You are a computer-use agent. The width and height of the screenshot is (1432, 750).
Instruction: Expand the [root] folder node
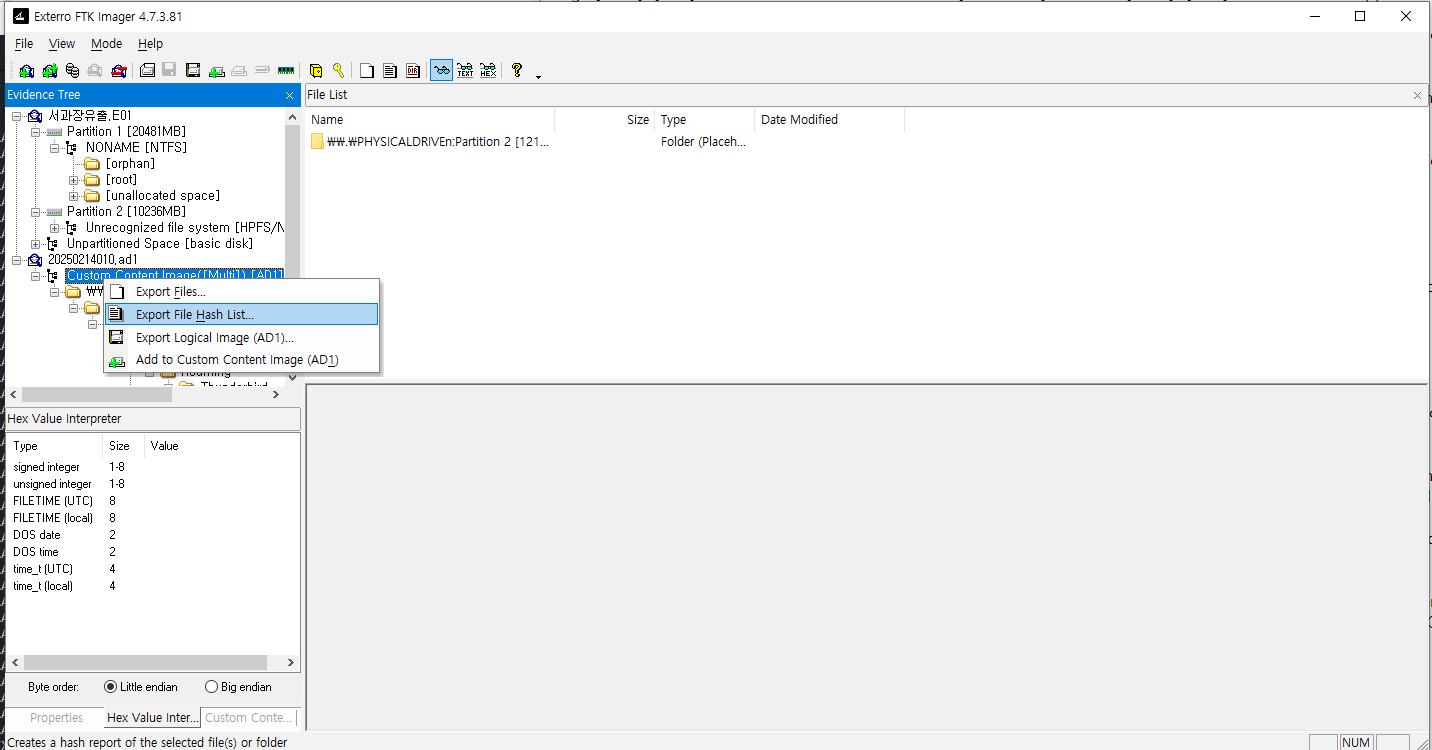(x=74, y=180)
